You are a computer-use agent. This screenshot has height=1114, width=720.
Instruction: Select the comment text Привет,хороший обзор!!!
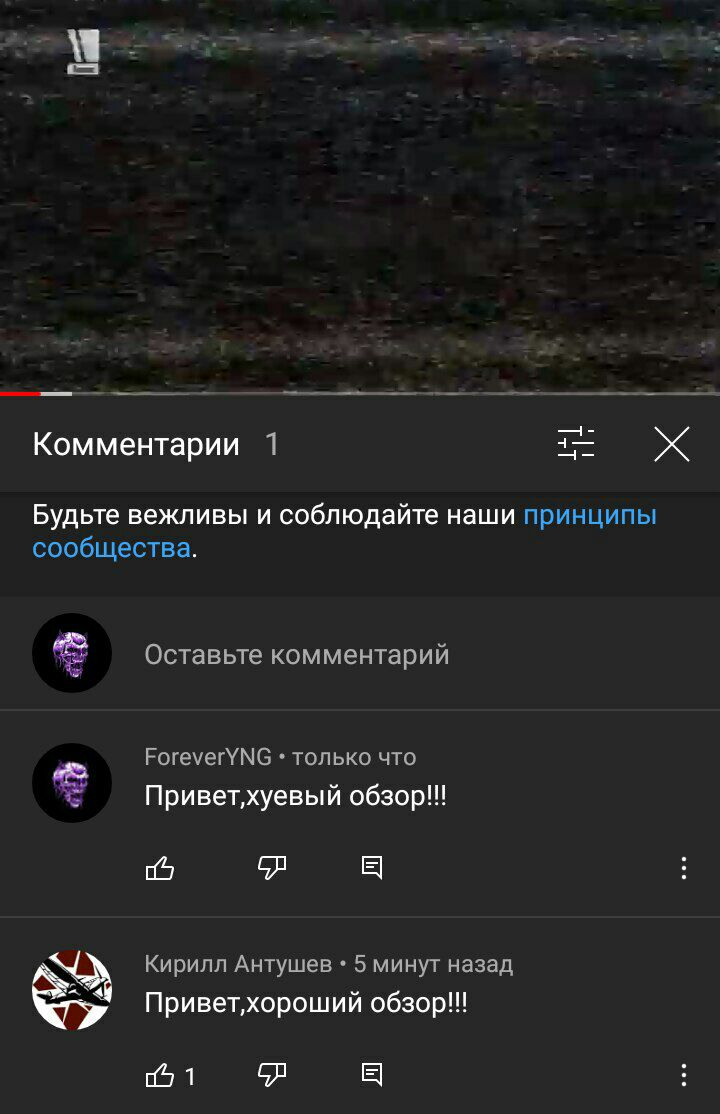(x=306, y=1003)
